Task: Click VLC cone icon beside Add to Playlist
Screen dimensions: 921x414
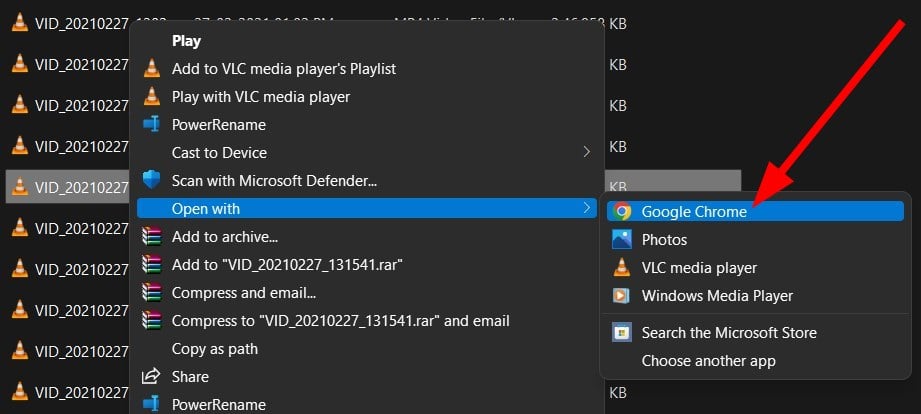Action: (152, 68)
